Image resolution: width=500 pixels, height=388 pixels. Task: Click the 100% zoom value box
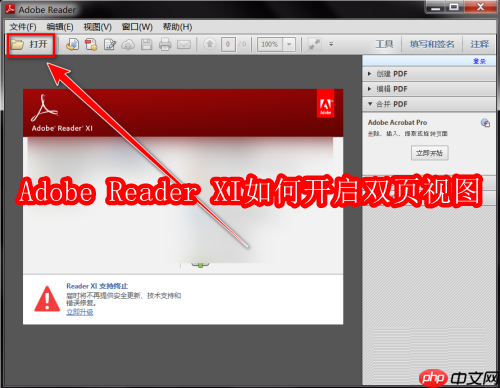tap(270, 44)
